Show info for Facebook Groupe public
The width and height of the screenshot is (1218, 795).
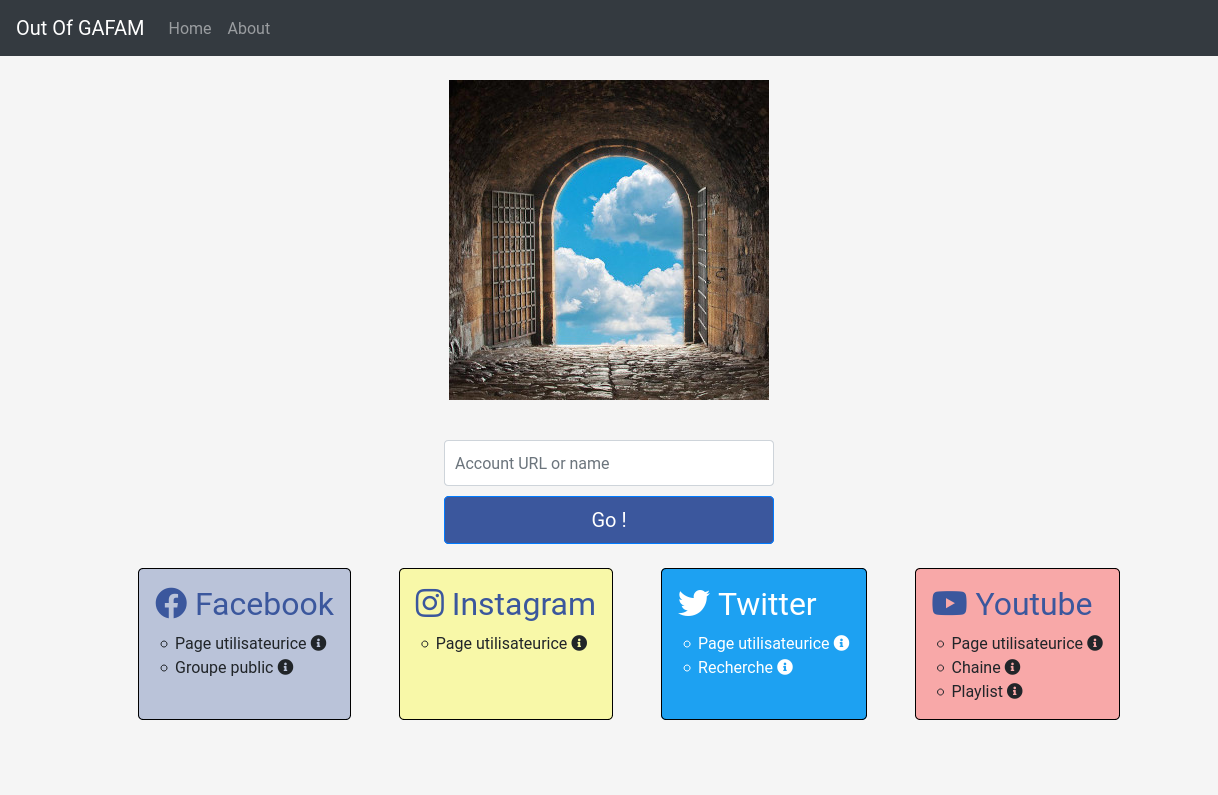285,667
